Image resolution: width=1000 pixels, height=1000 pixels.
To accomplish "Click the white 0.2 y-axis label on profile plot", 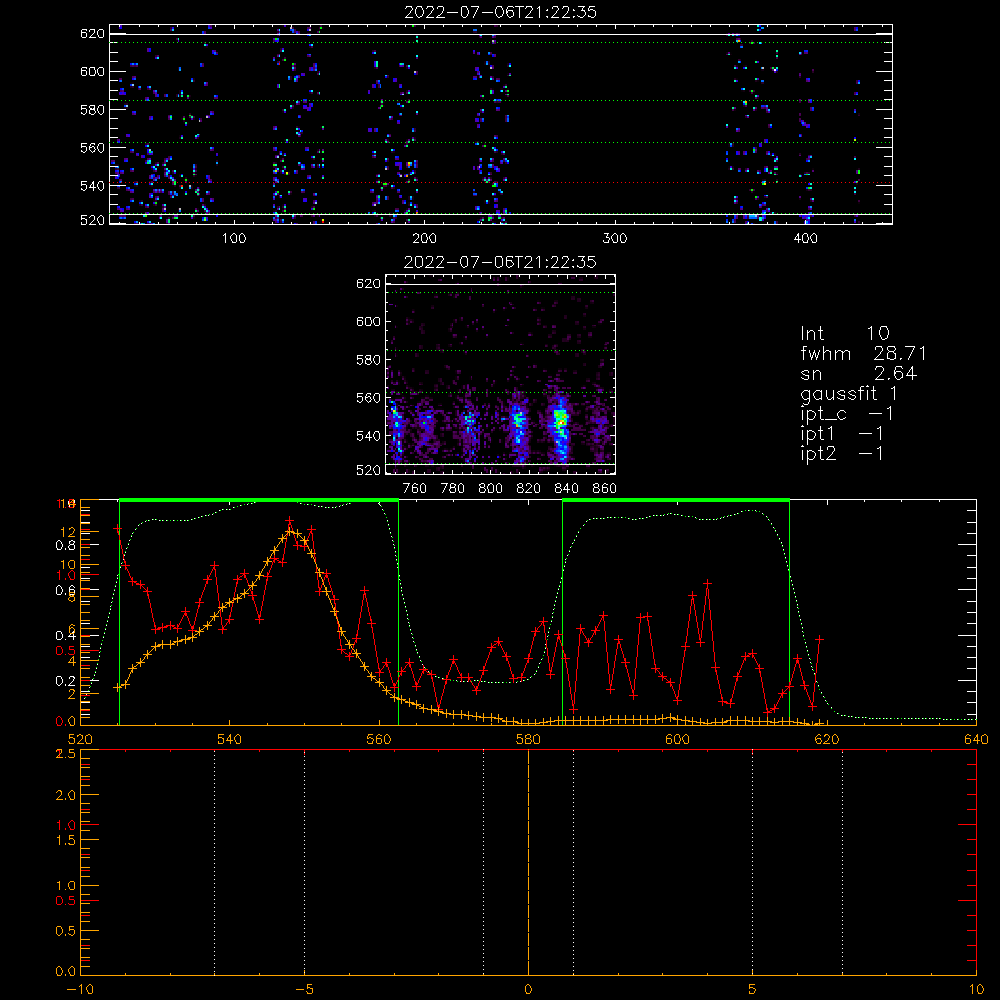I will tap(66, 681).
